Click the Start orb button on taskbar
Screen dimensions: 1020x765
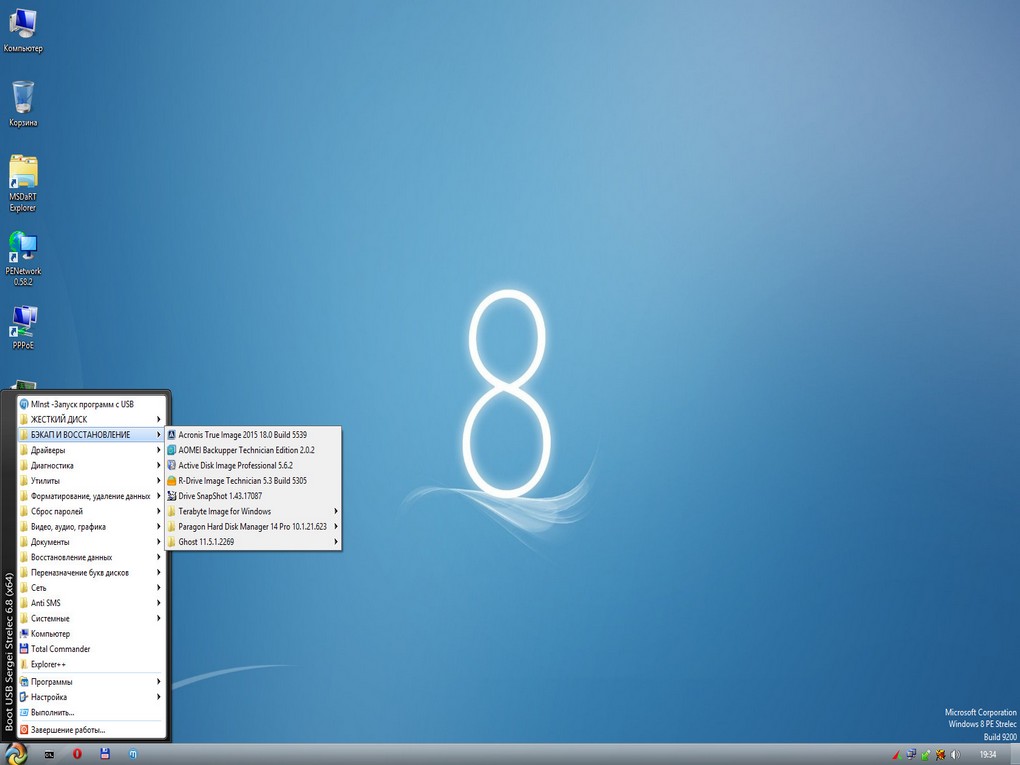click(x=16, y=754)
